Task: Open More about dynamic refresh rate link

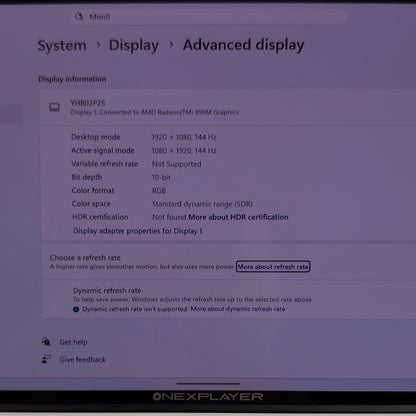Action: [238, 309]
